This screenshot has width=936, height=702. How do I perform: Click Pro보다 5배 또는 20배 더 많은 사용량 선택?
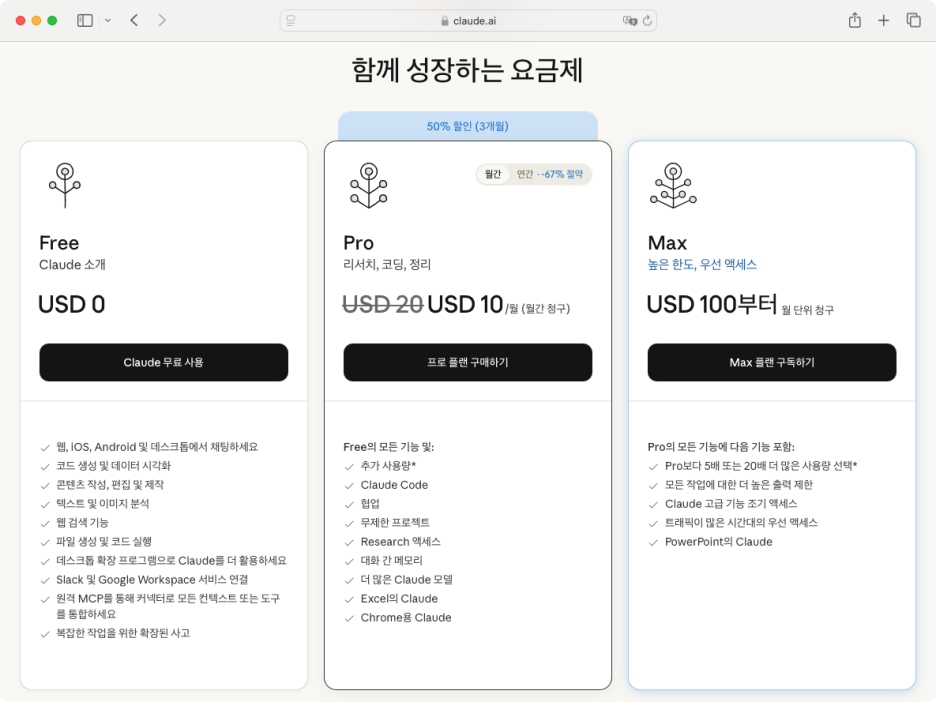click(761, 466)
